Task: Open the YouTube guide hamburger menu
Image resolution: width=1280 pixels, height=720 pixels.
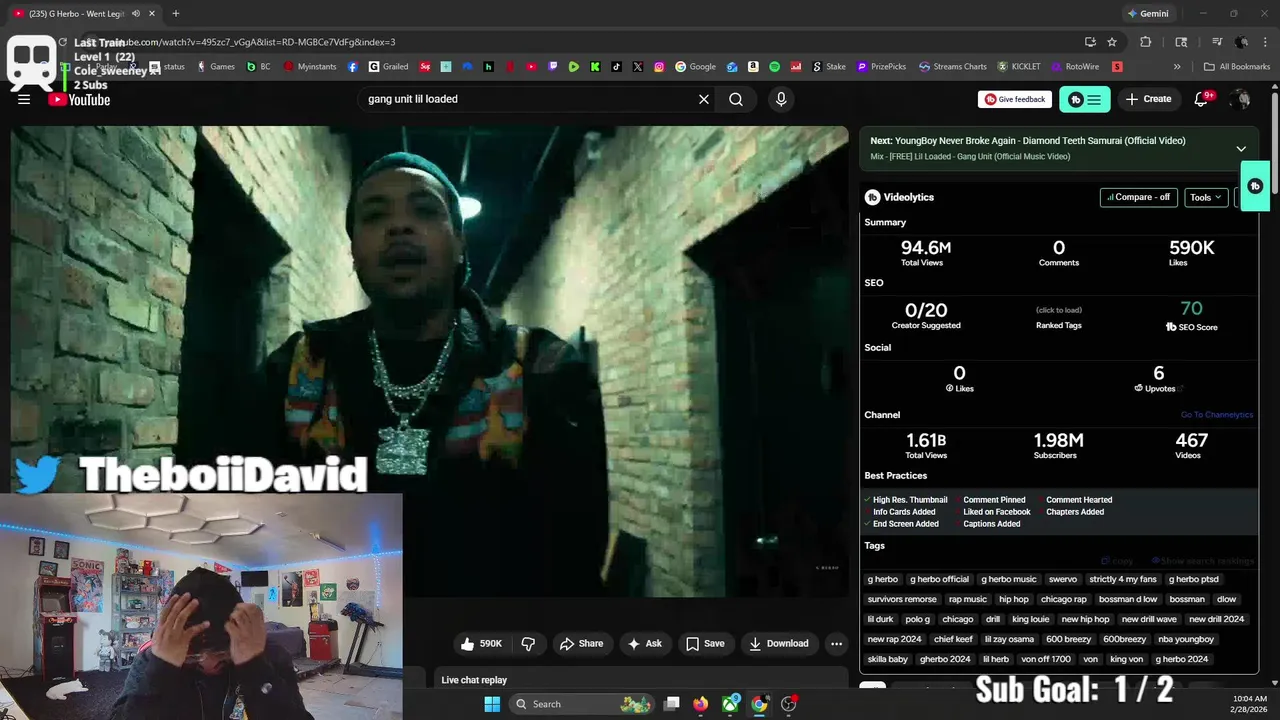Action: (x=24, y=99)
